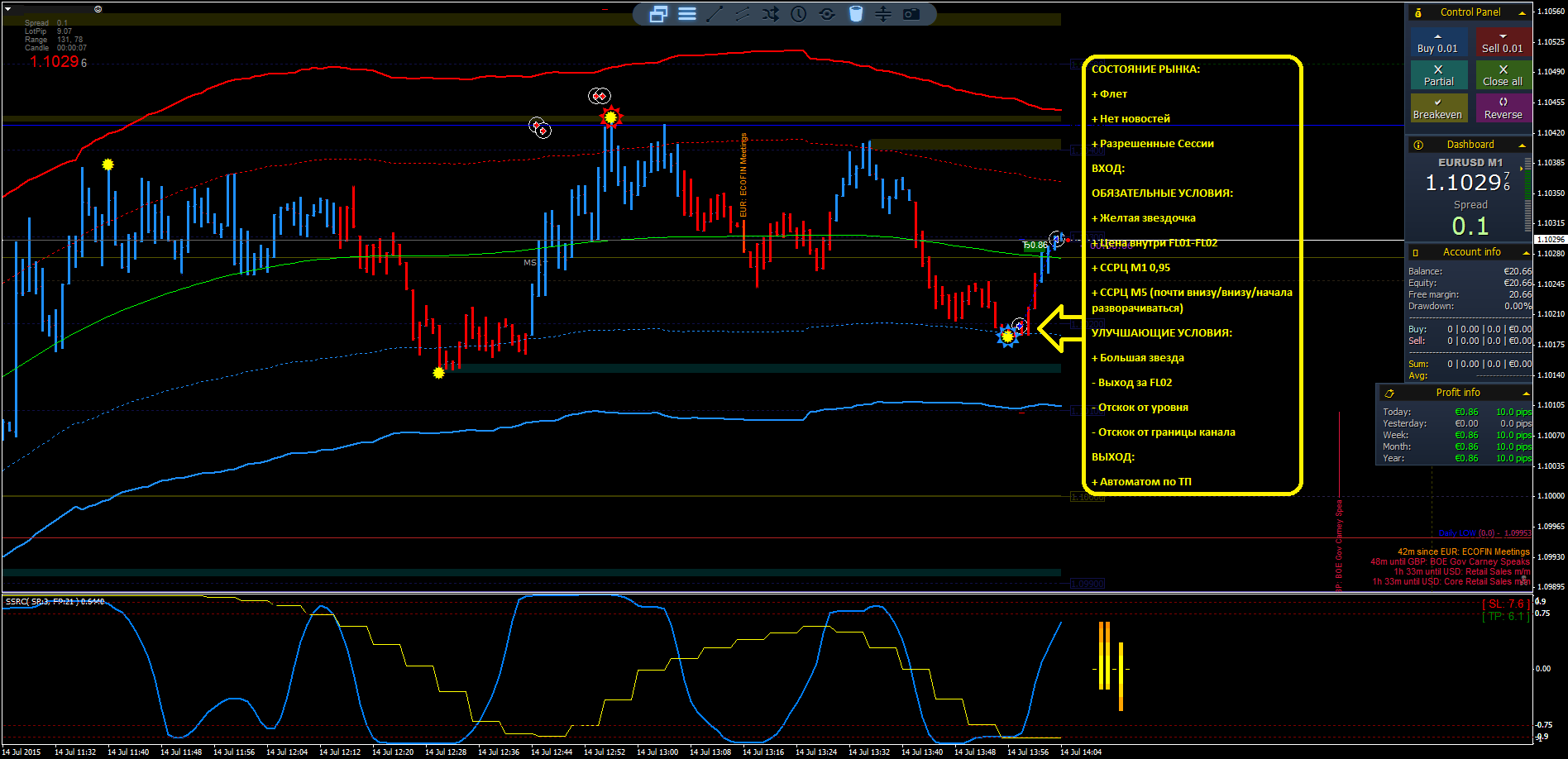1568x759 pixels.
Task: Click the Partial close button
Action: [1438, 75]
